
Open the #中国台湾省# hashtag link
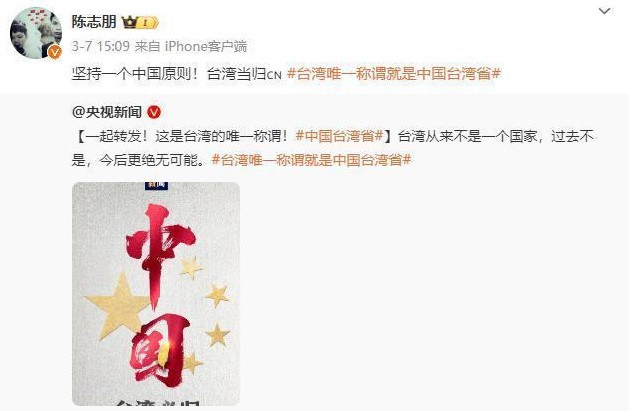(x=339, y=136)
